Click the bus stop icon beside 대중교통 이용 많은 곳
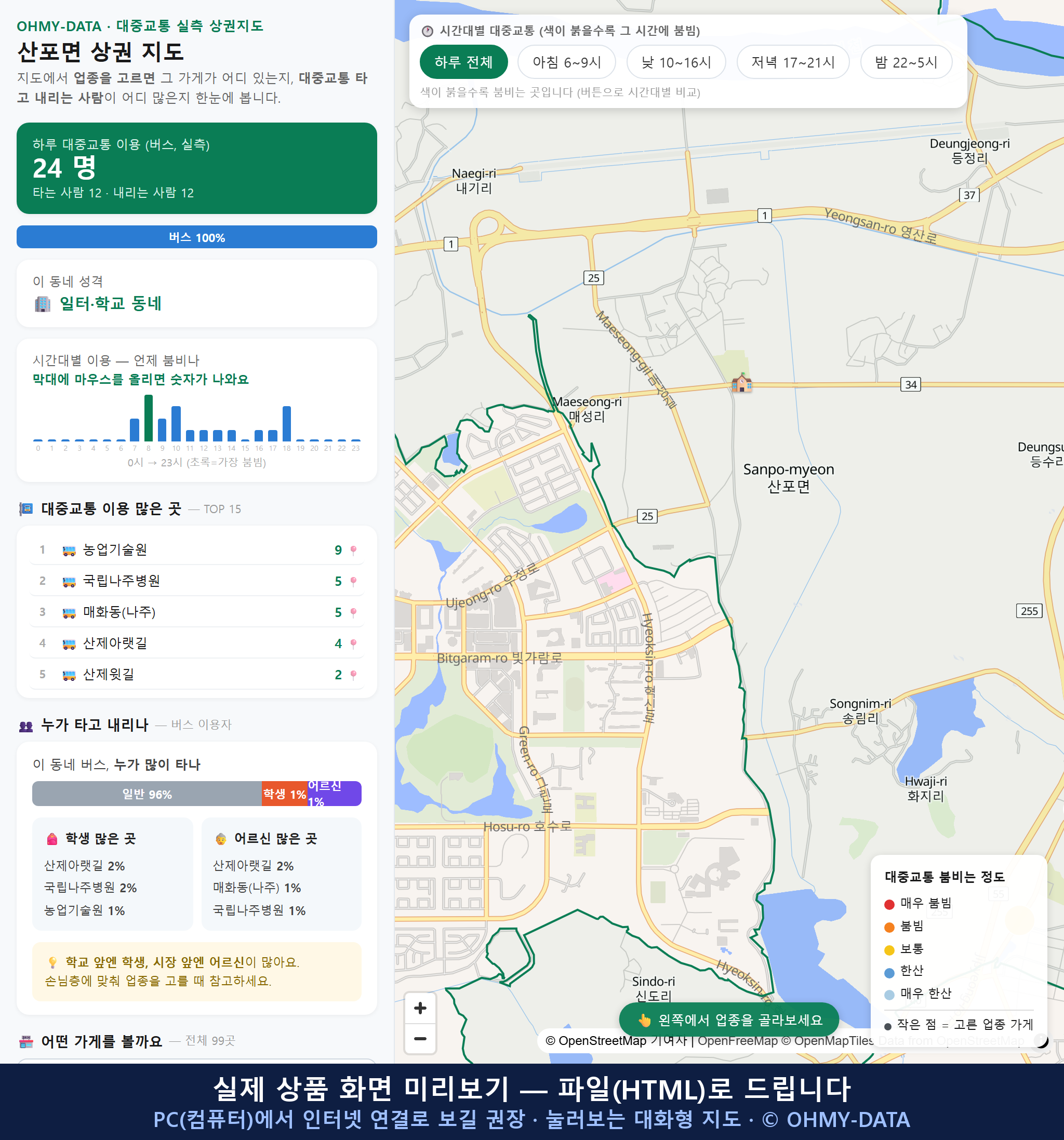This screenshot has width=1064, height=1140. point(26,508)
